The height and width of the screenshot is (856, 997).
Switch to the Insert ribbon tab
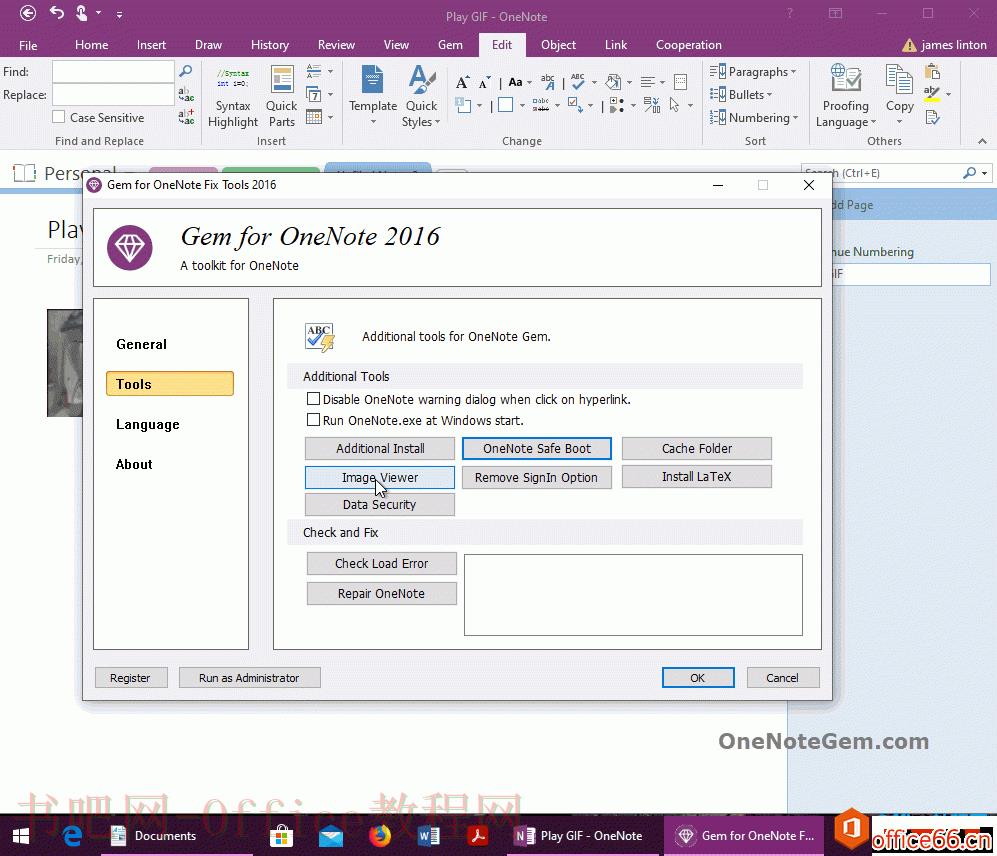(151, 45)
